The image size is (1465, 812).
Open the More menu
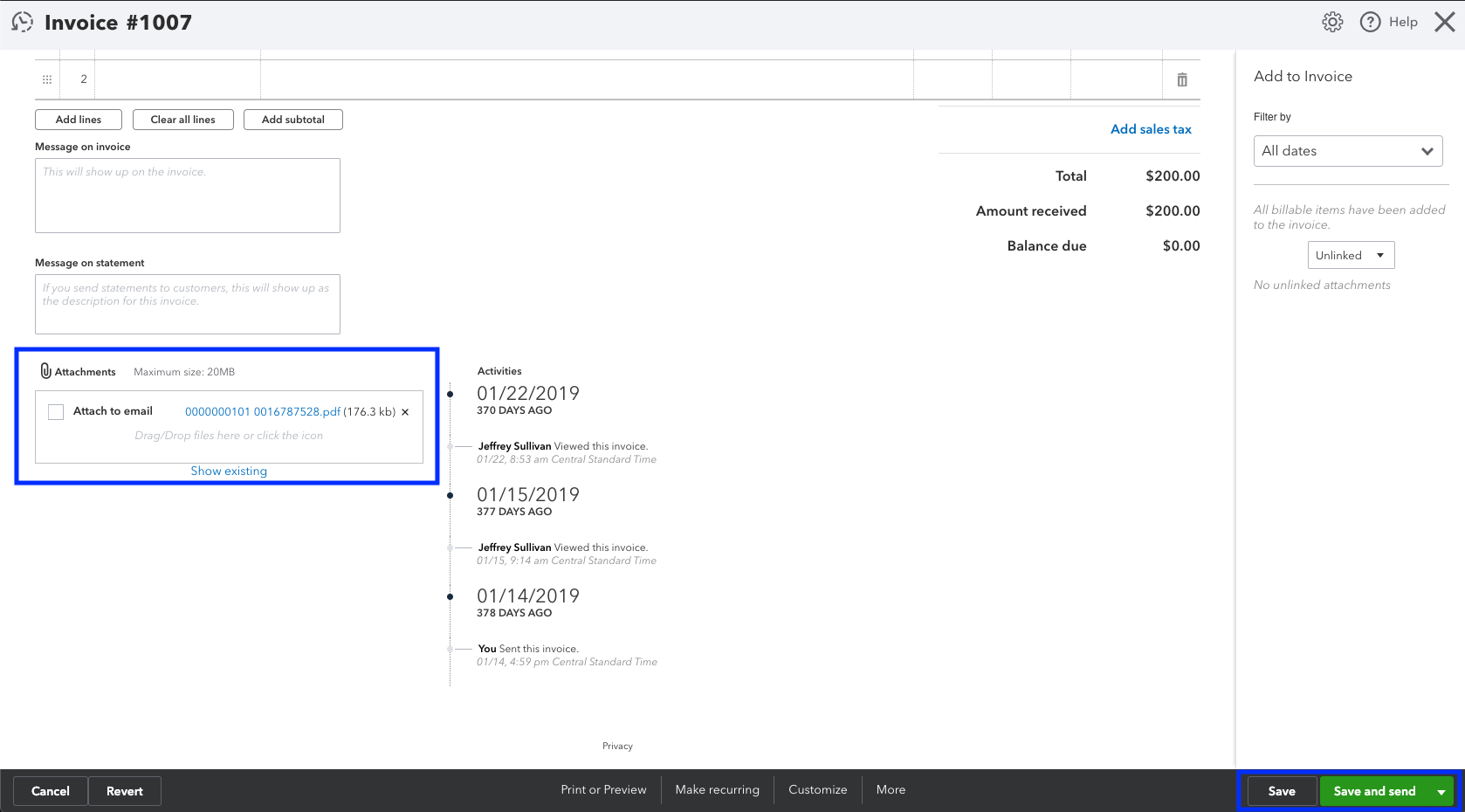point(891,789)
